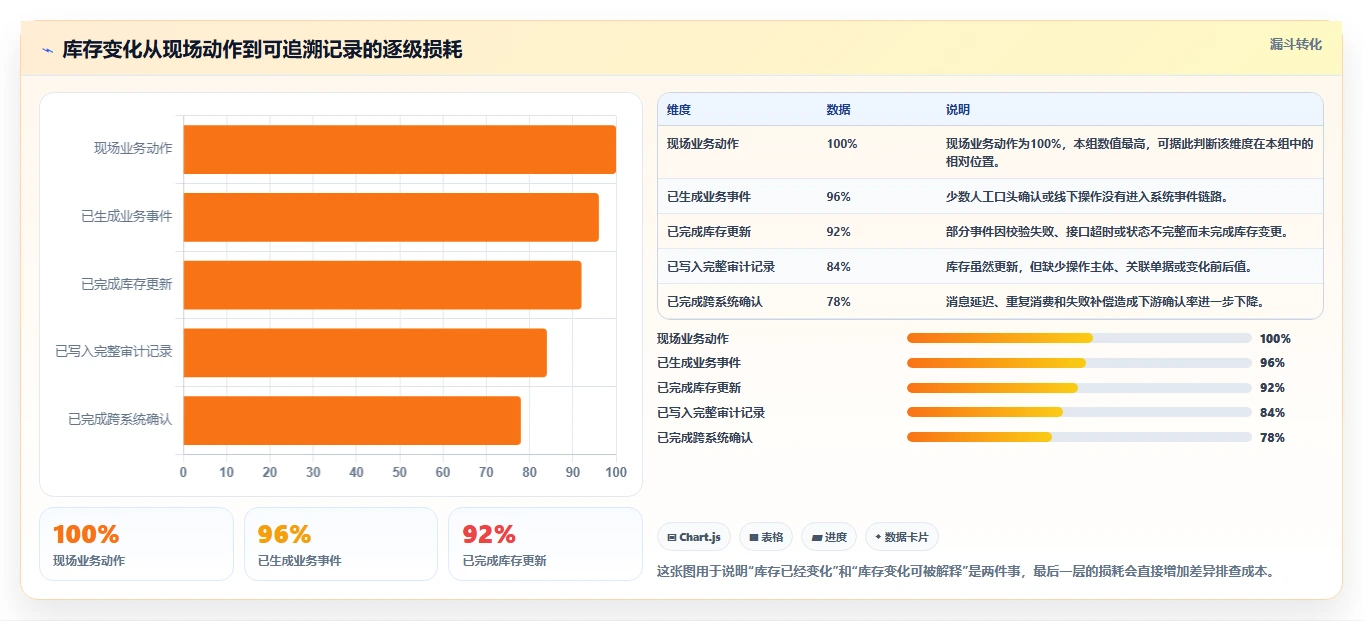Click the 已完成库存更新 progress bar

tap(1079, 388)
